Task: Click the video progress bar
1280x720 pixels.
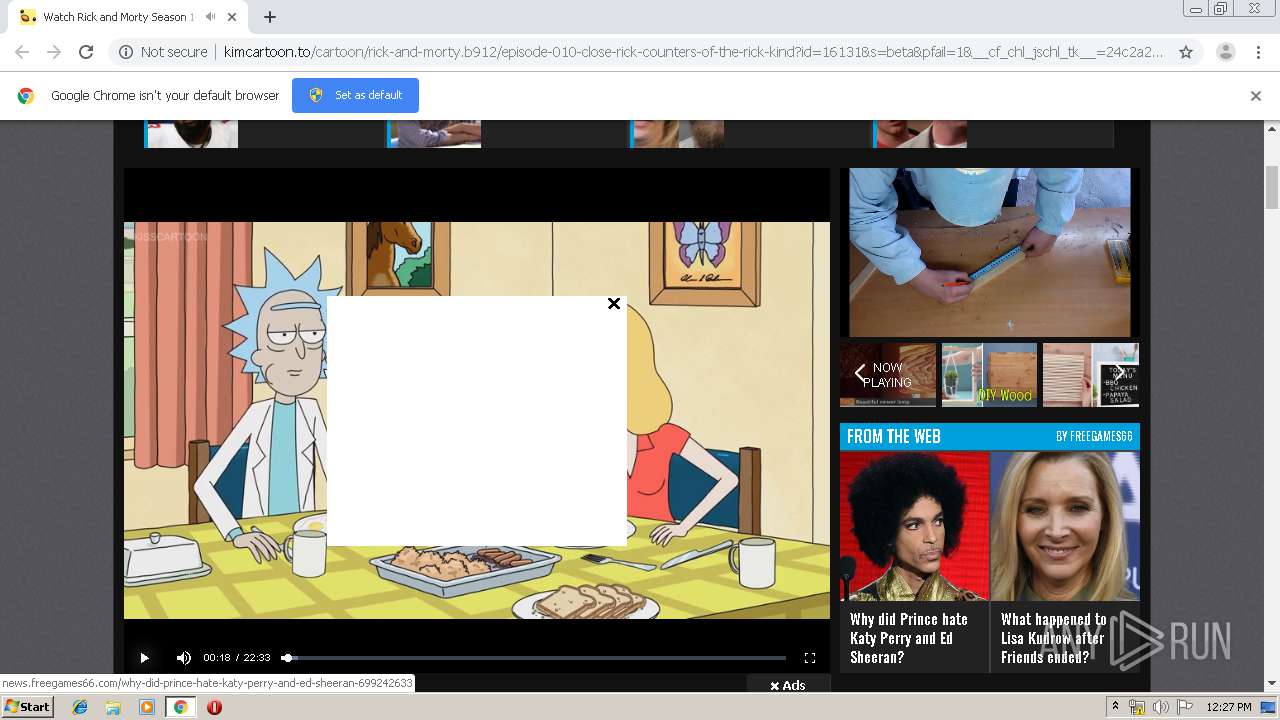Action: 534,658
